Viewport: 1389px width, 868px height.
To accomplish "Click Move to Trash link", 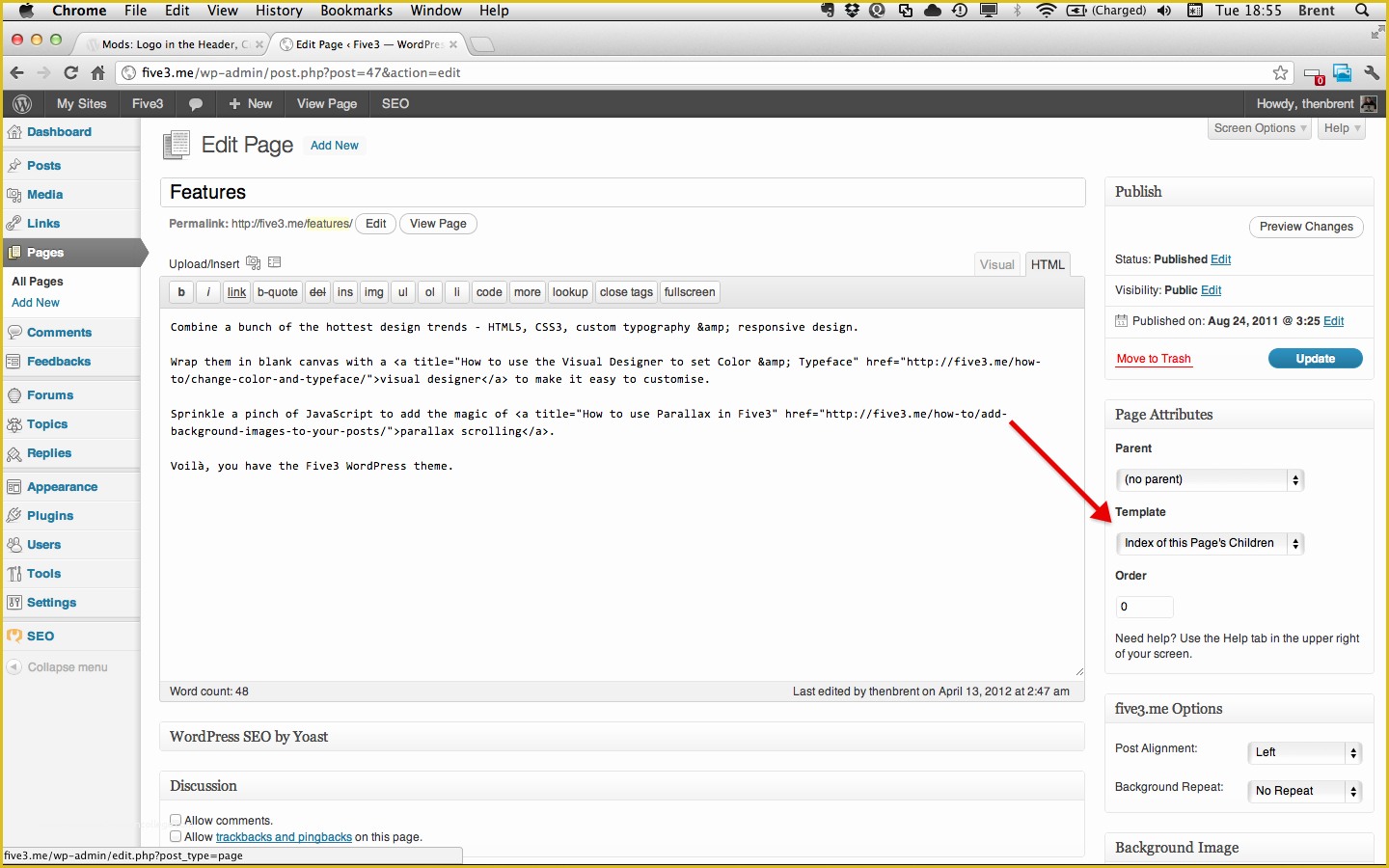I will (x=1154, y=359).
